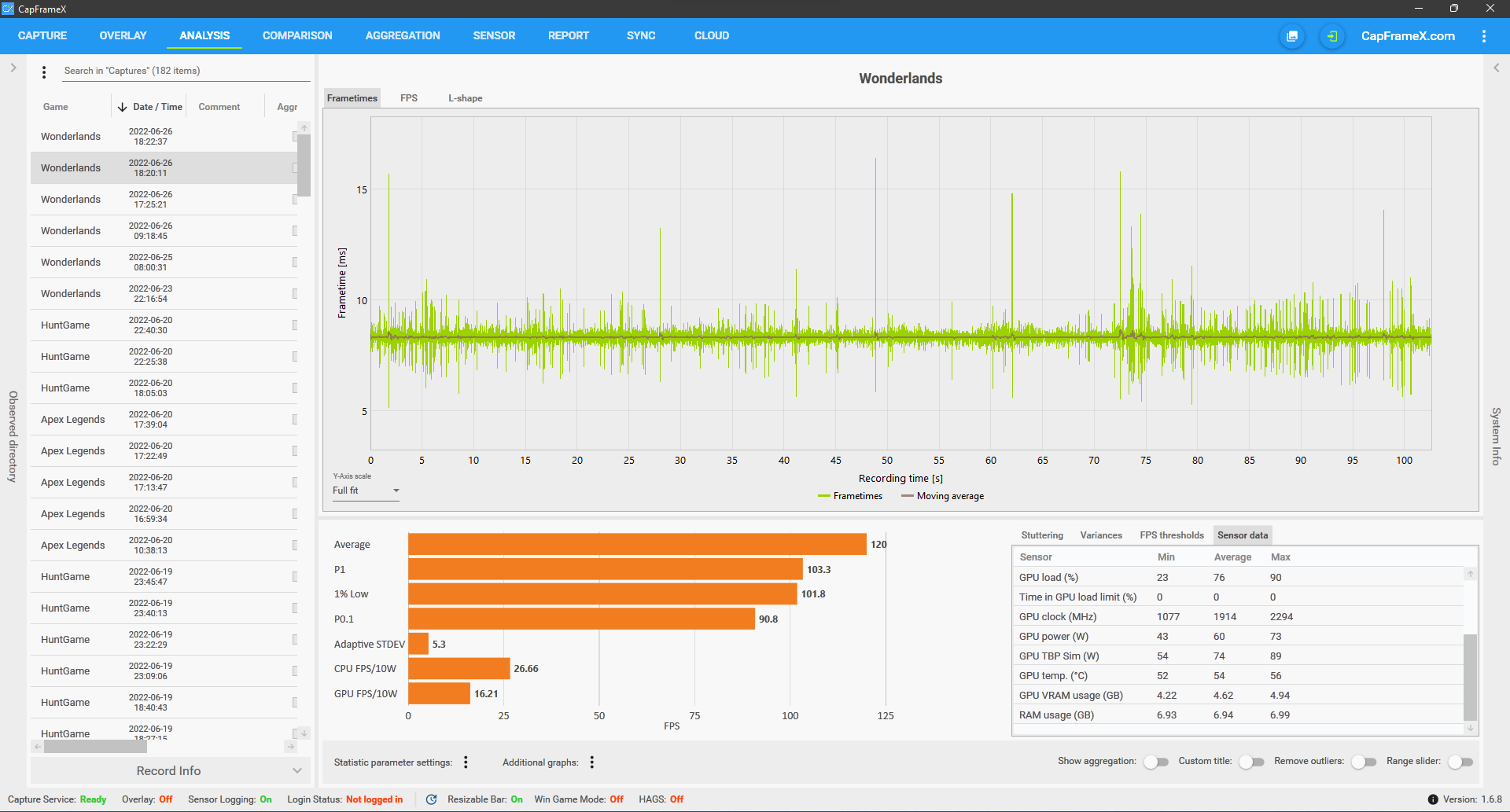This screenshot has width=1510, height=812.
Task: Tick the Aggr checkbox for HuntGame 22:40:30
Action: coord(295,325)
